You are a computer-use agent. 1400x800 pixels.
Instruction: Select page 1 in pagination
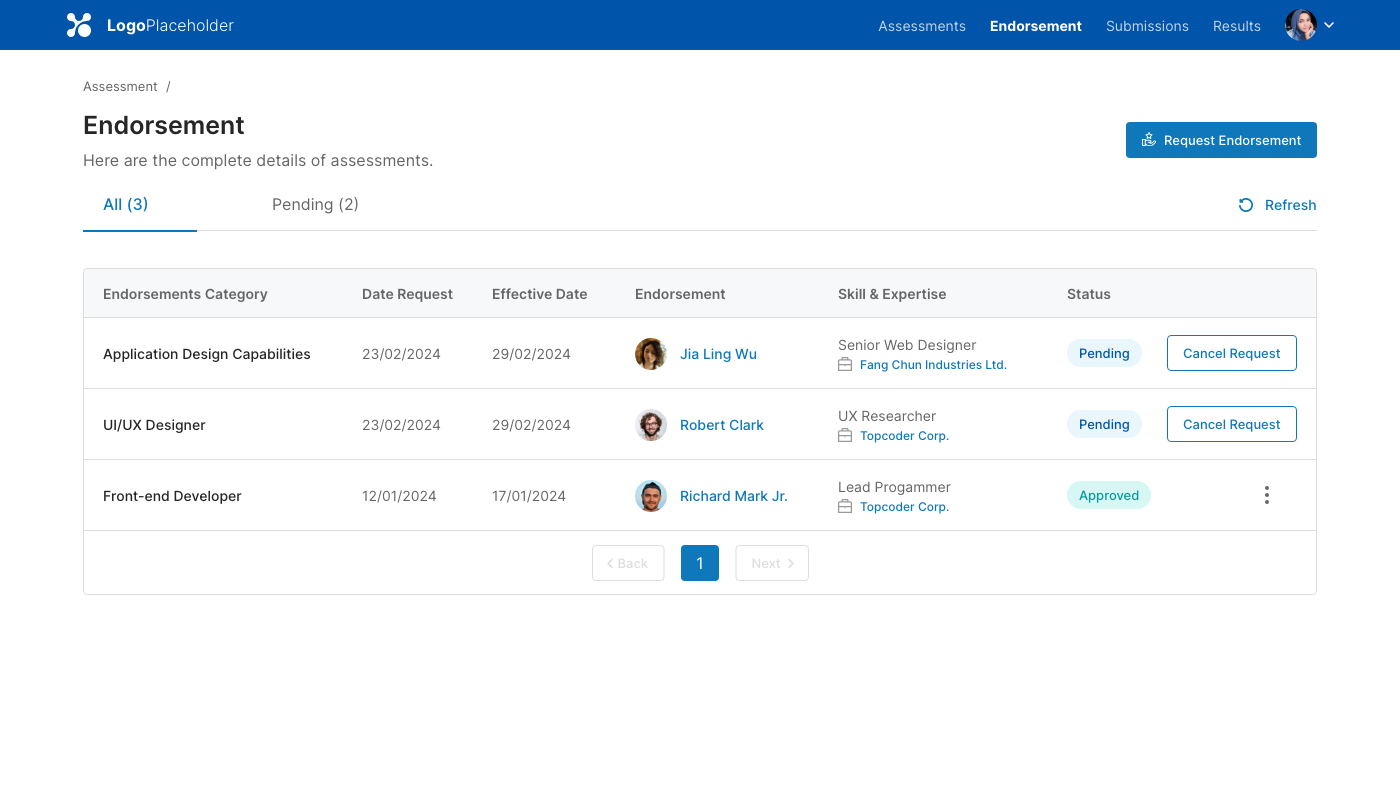700,563
